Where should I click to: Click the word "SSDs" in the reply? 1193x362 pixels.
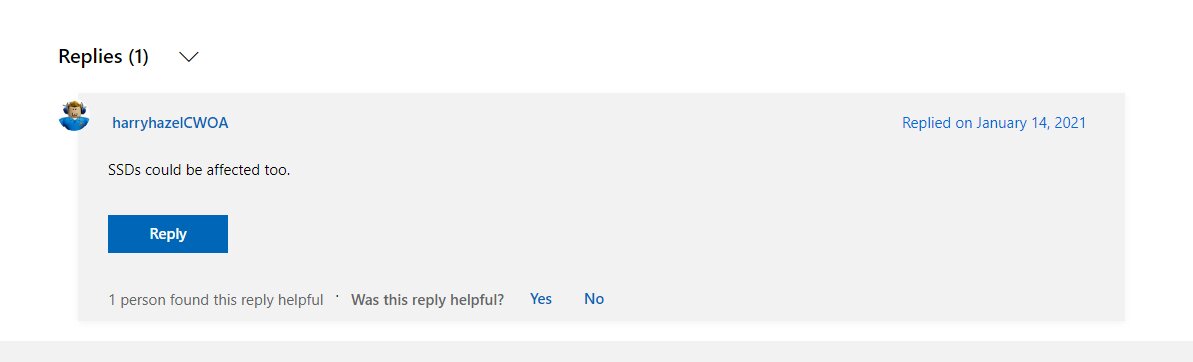tap(125, 170)
